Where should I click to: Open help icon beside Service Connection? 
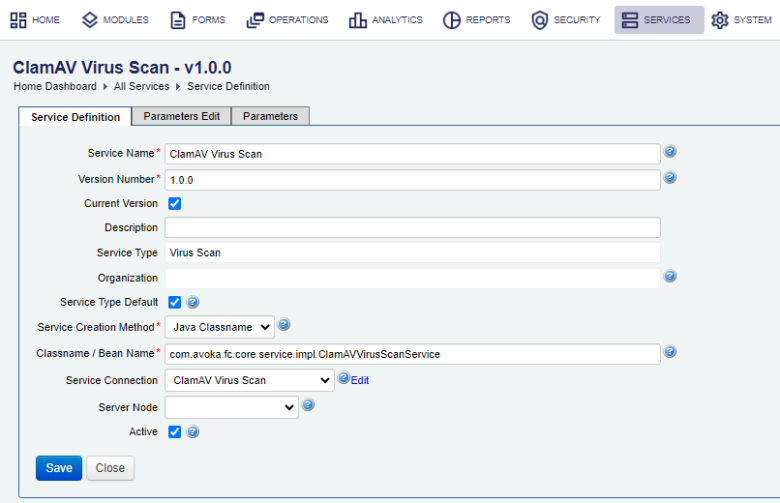(x=344, y=378)
